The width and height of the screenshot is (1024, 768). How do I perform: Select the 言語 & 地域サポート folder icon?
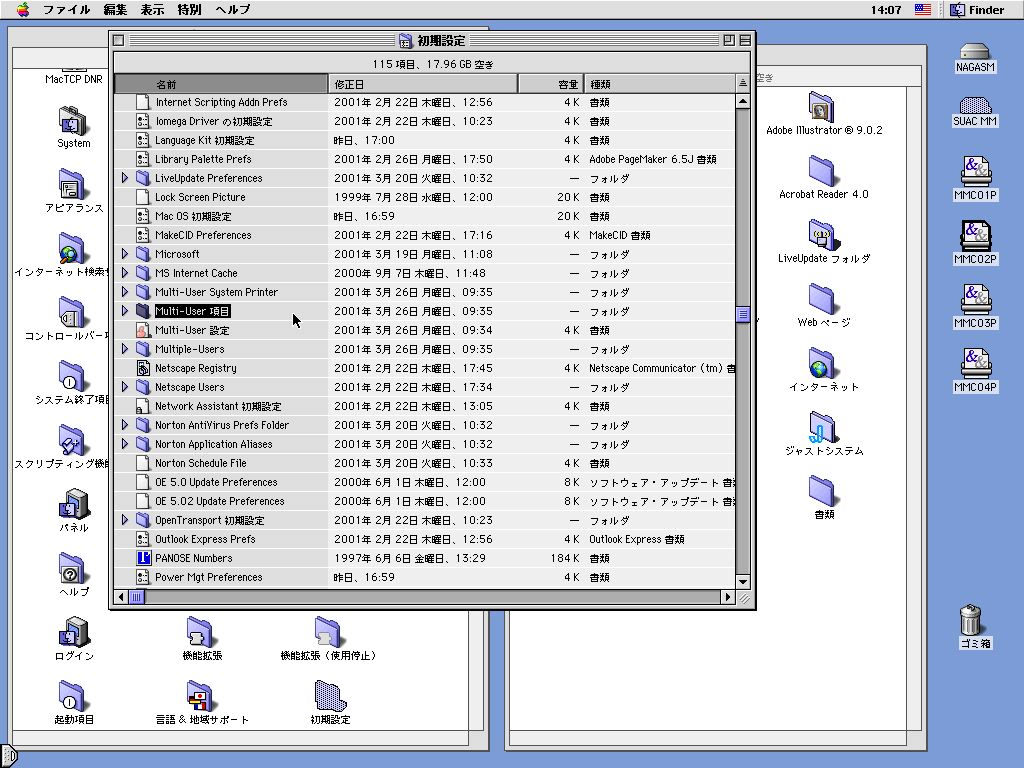(200, 697)
